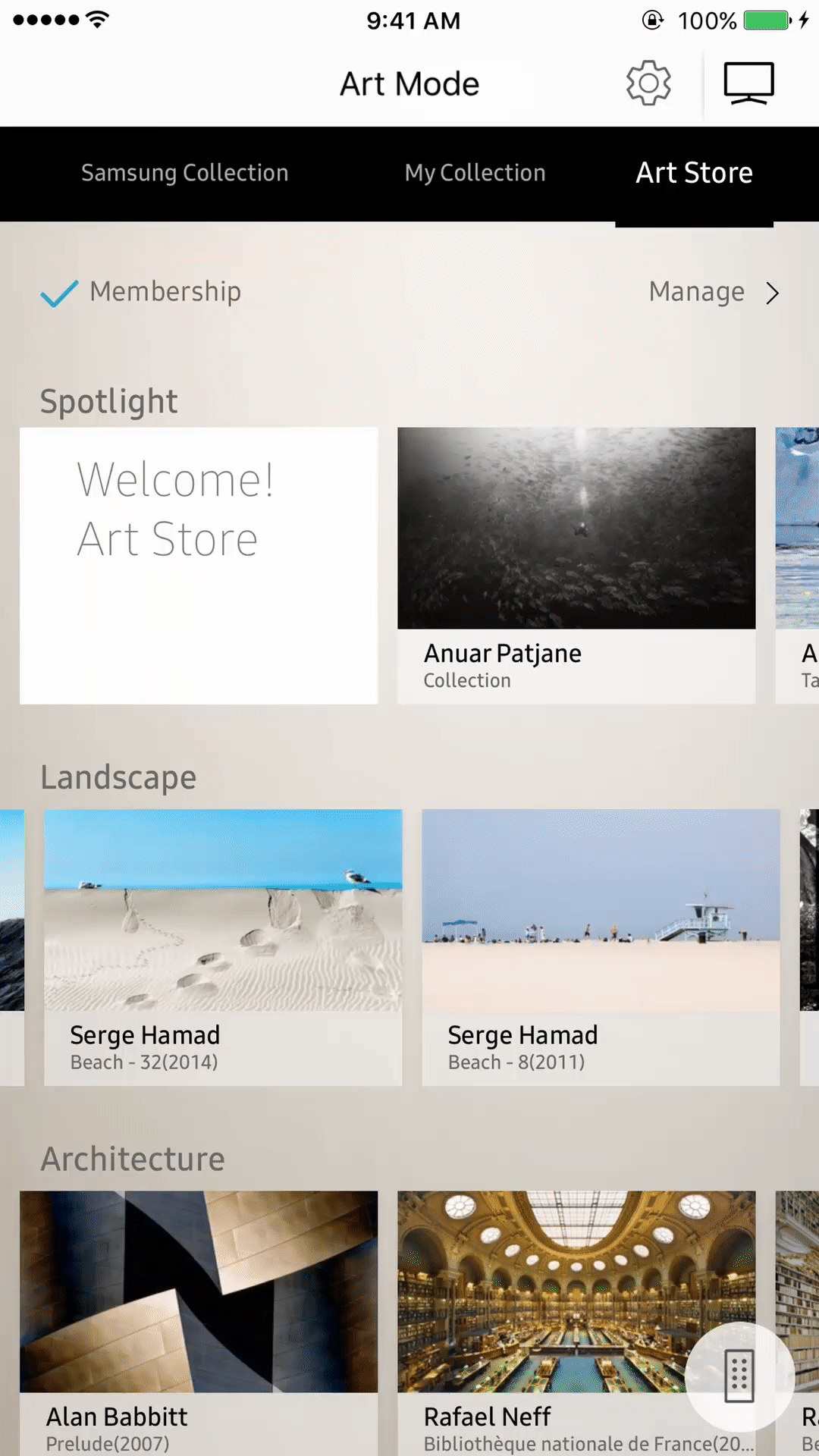Open Serge Hamad Beach - 32 artwork image
The width and height of the screenshot is (819, 1456).
tap(223, 910)
